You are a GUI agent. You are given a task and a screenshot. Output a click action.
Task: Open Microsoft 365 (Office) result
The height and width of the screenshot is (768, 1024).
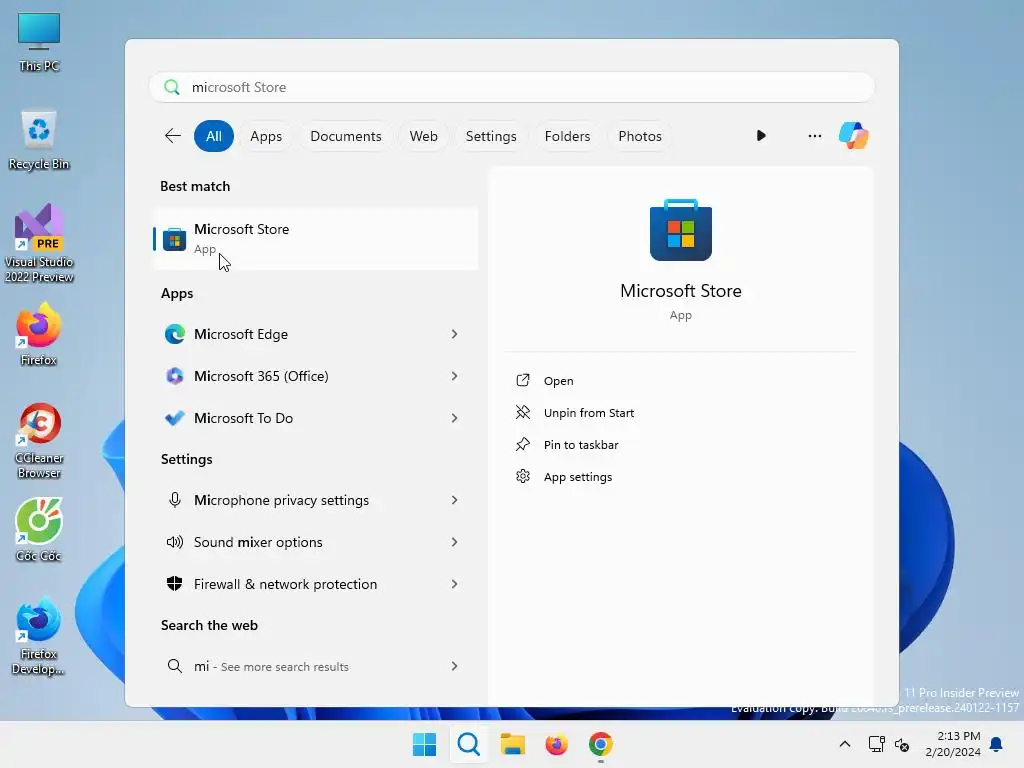click(x=315, y=376)
